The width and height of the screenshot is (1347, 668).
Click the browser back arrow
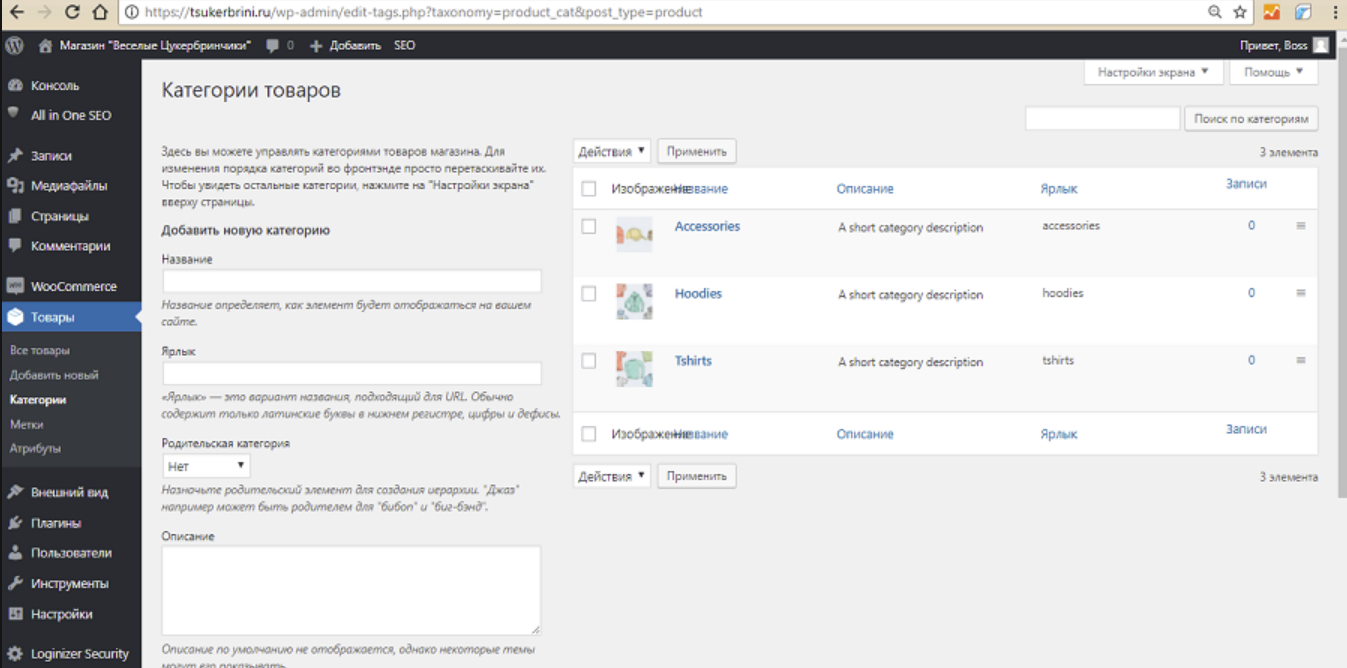point(17,13)
